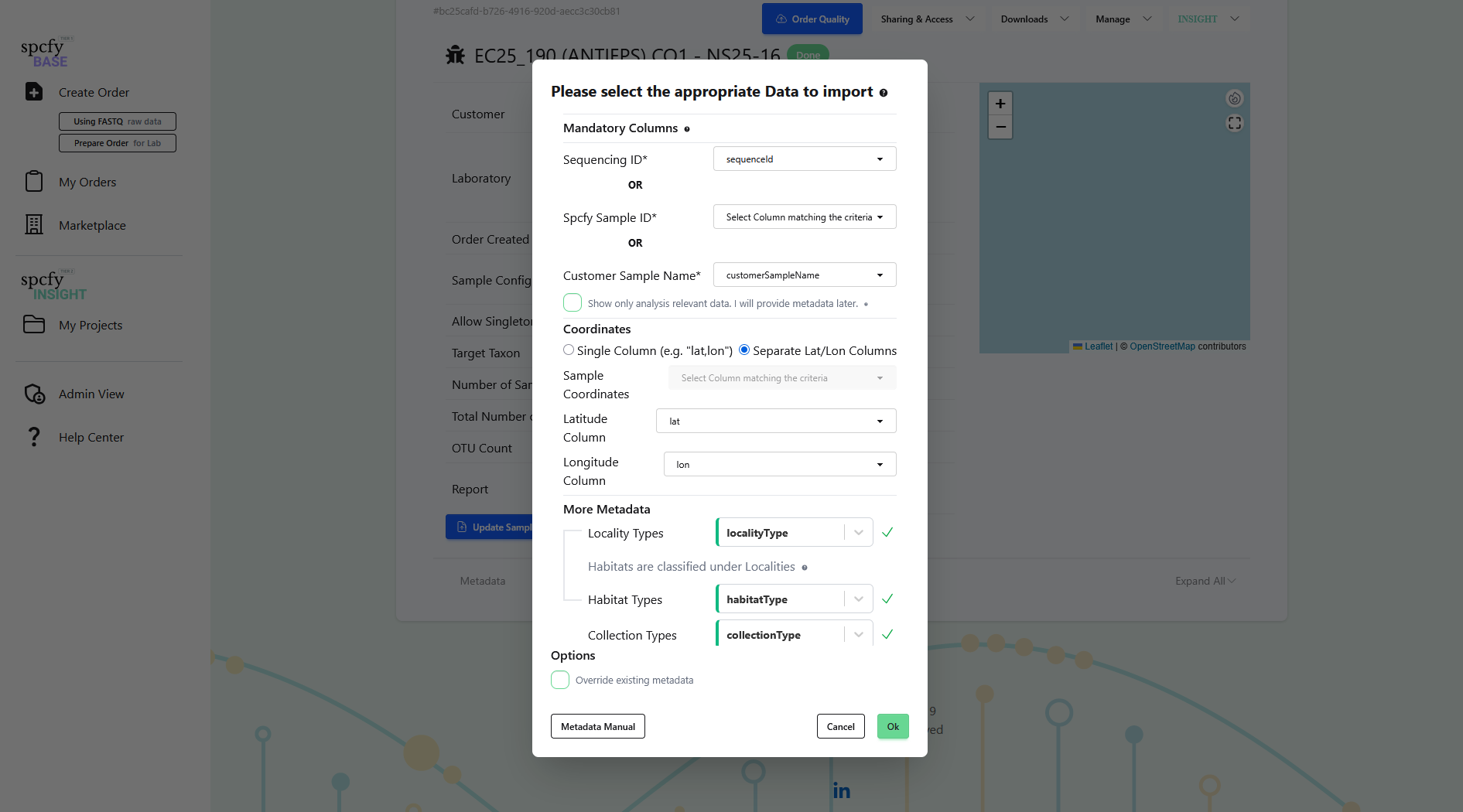Enable Override existing metadata checkbox

click(x=560, y=680)
